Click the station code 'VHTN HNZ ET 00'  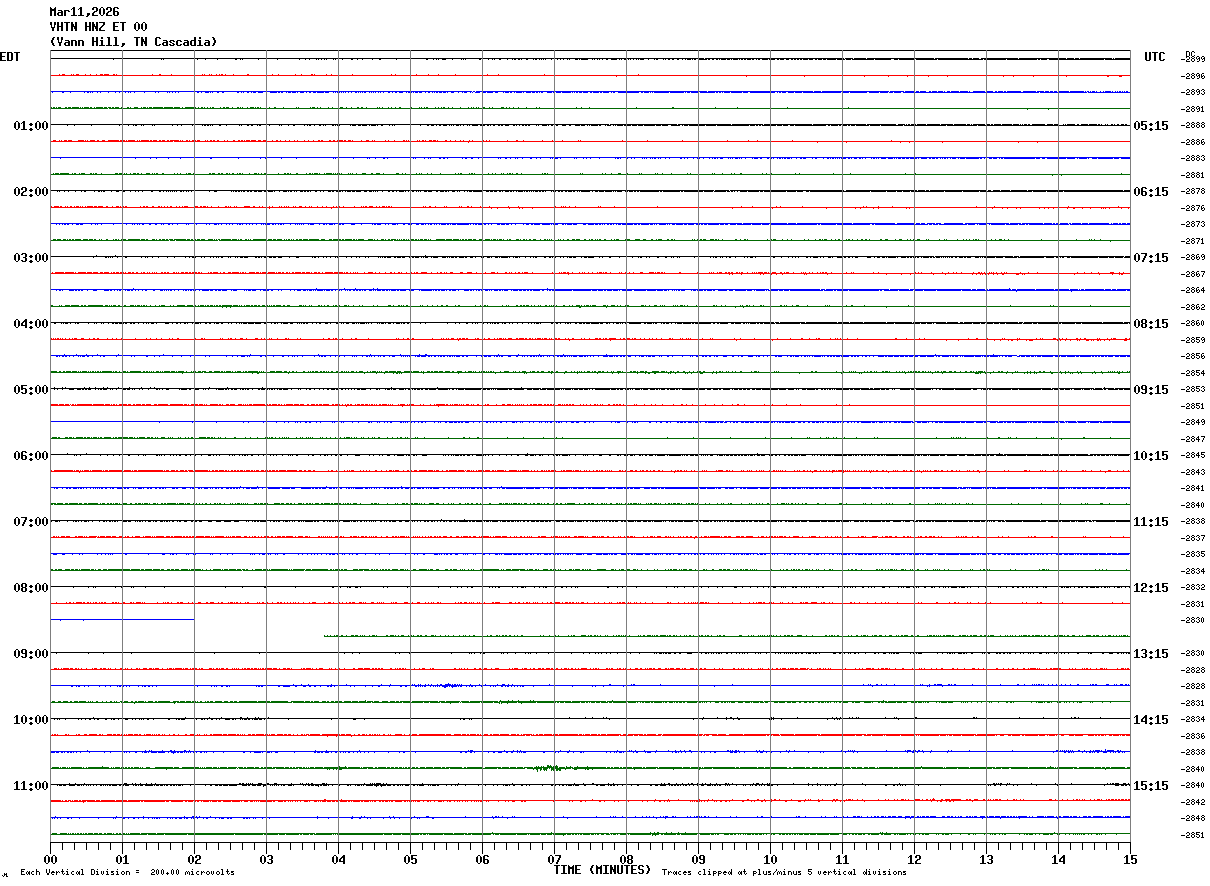98,27
